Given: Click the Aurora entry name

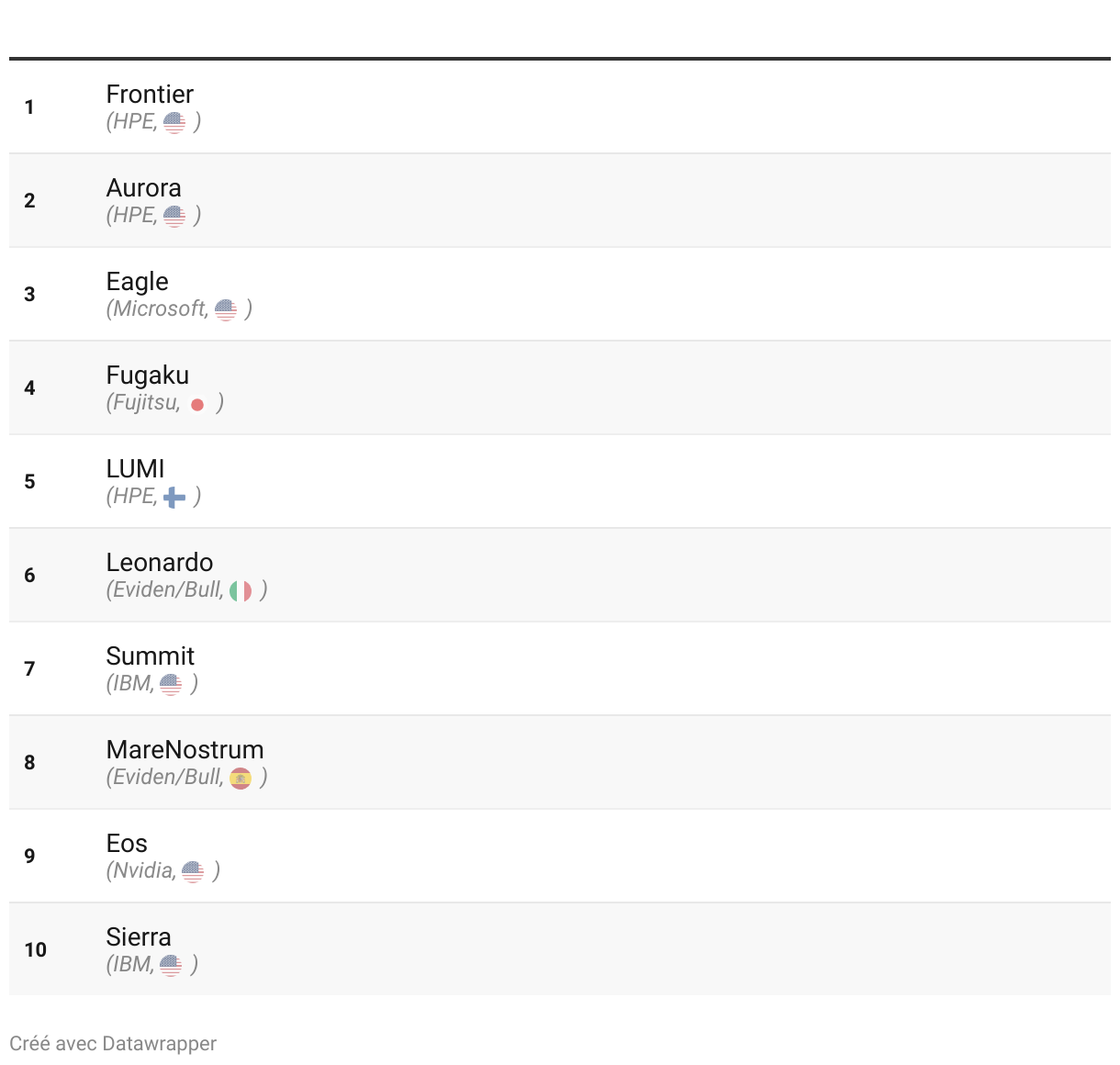Looking at the screenshot, I should tap(143, 188).
